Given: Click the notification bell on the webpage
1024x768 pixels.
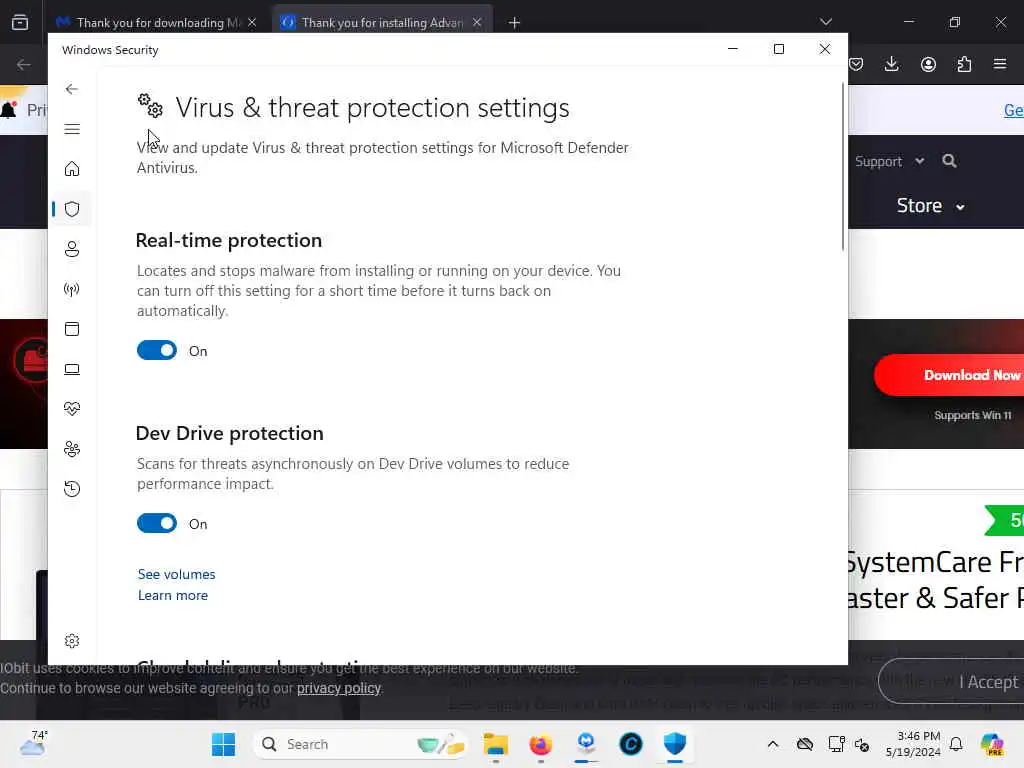Looking at the screenshot, I should (x=9, y=109).
